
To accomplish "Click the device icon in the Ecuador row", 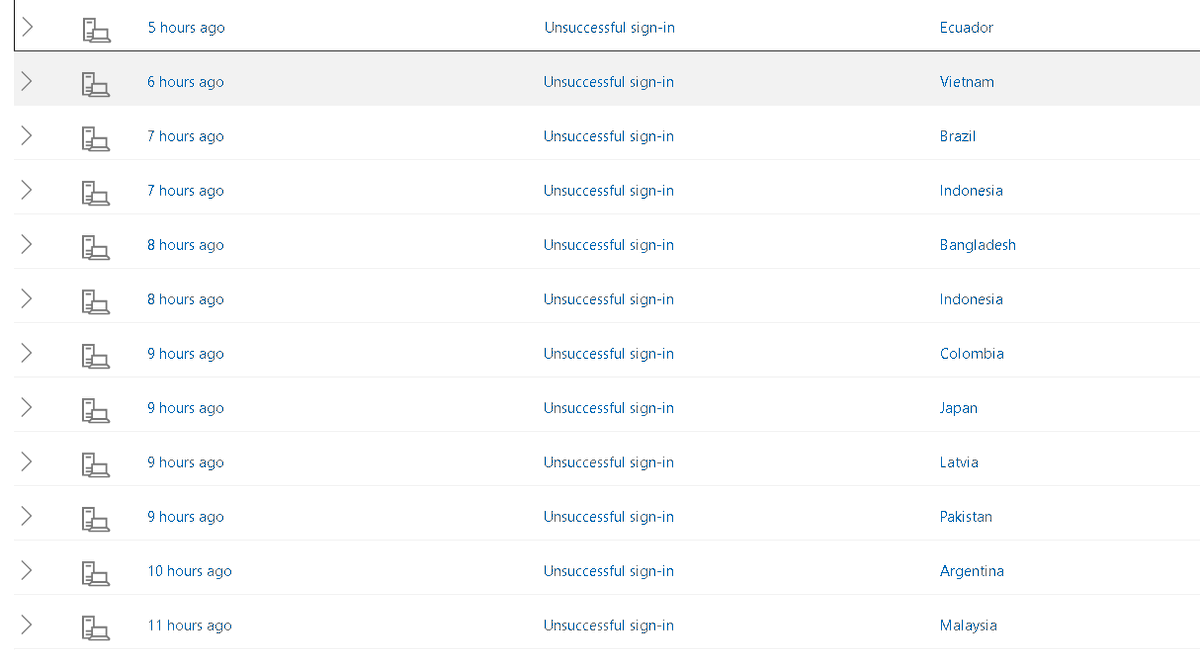I will click(x=95, y=30).
